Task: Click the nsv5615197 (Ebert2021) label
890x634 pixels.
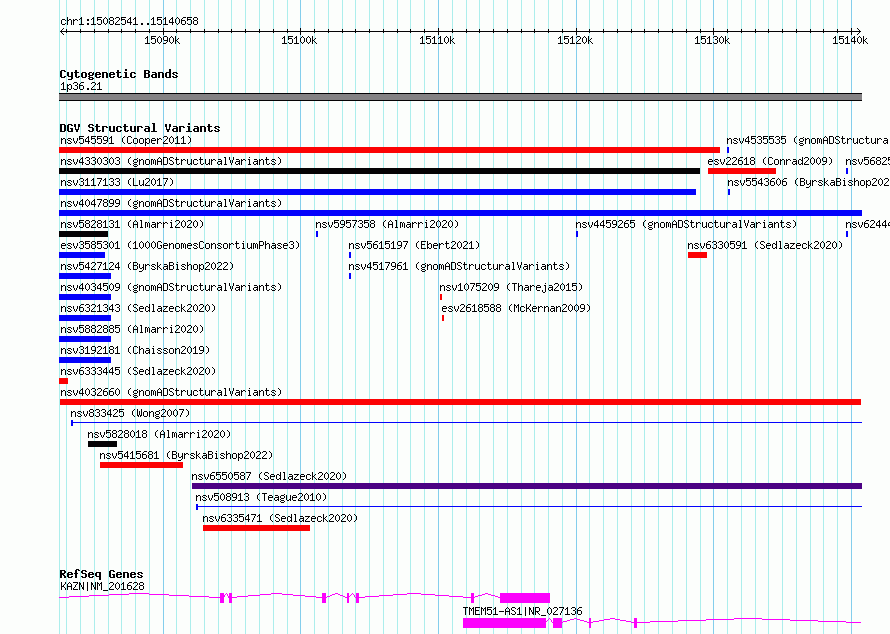Action: (x=414, y=245)
